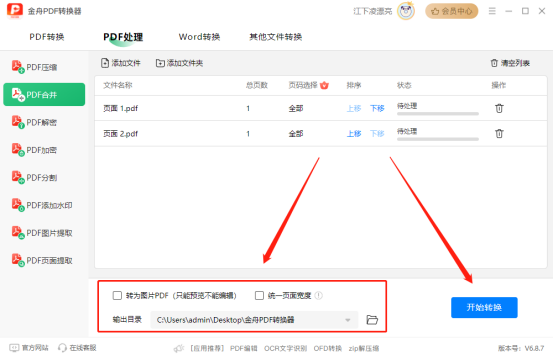Open OCR文字识别 recommended link
The image size is (553, 360).
(285, 348)
